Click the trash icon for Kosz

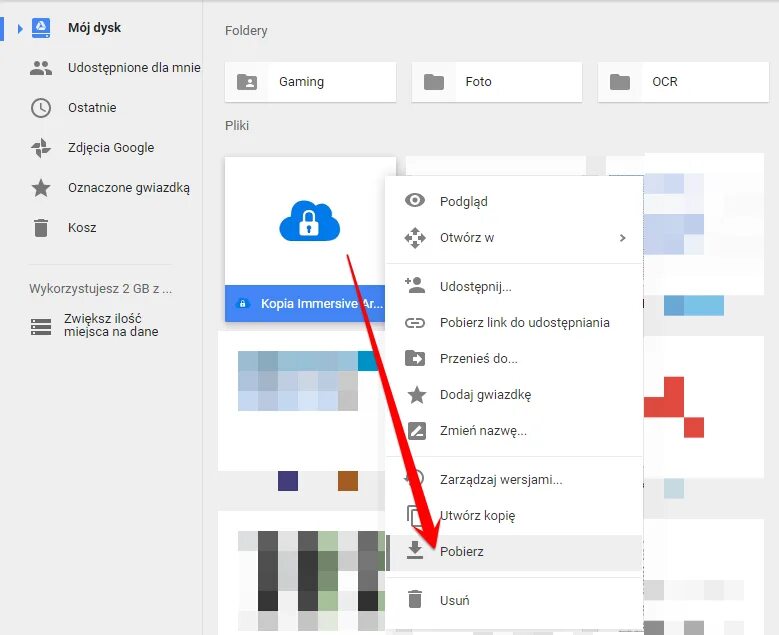point(41,228)
